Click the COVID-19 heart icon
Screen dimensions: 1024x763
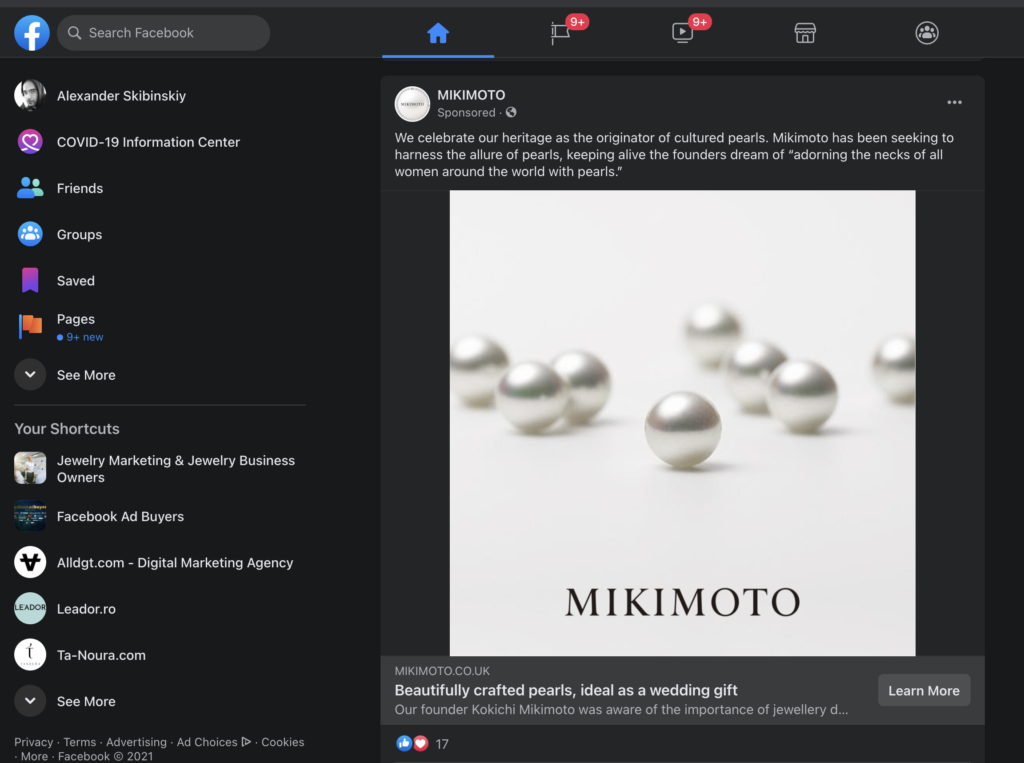click(x=30, y=142)
